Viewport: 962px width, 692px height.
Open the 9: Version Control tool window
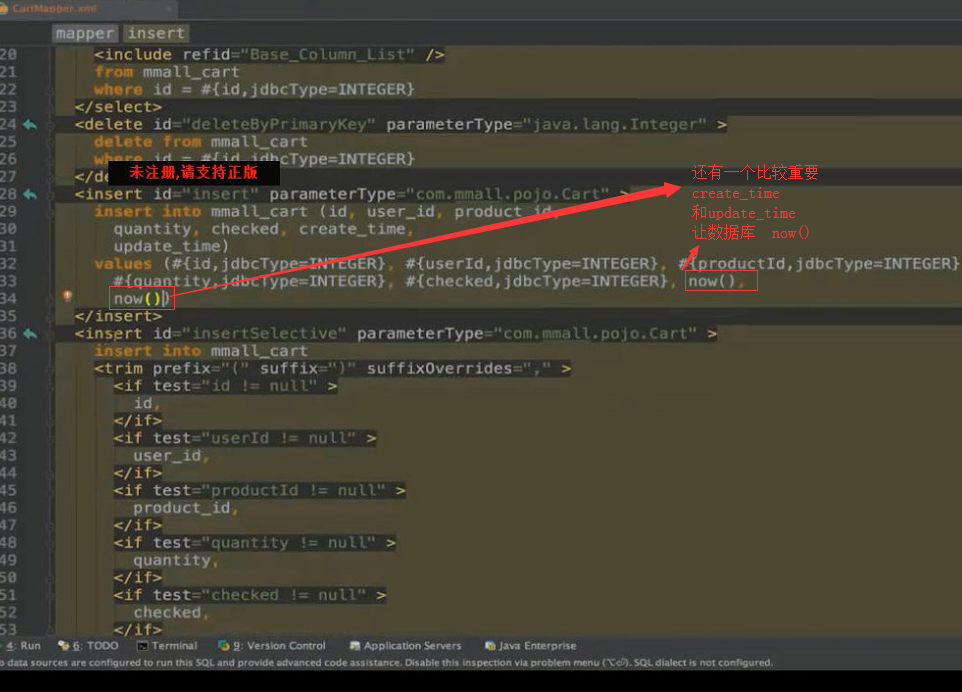(x=272, y=645)
